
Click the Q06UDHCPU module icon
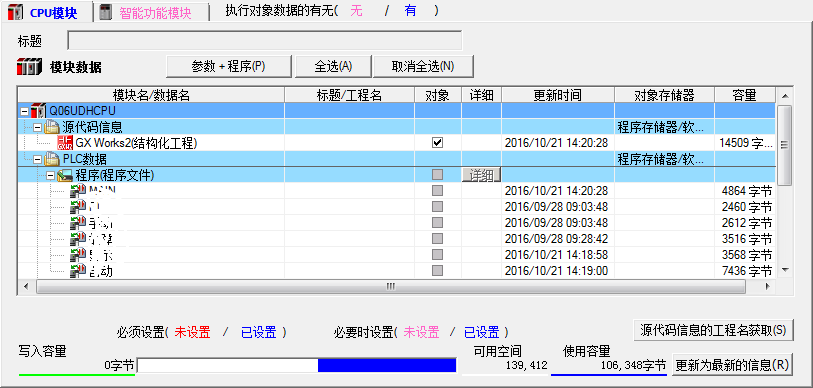(x=38, y=110)
